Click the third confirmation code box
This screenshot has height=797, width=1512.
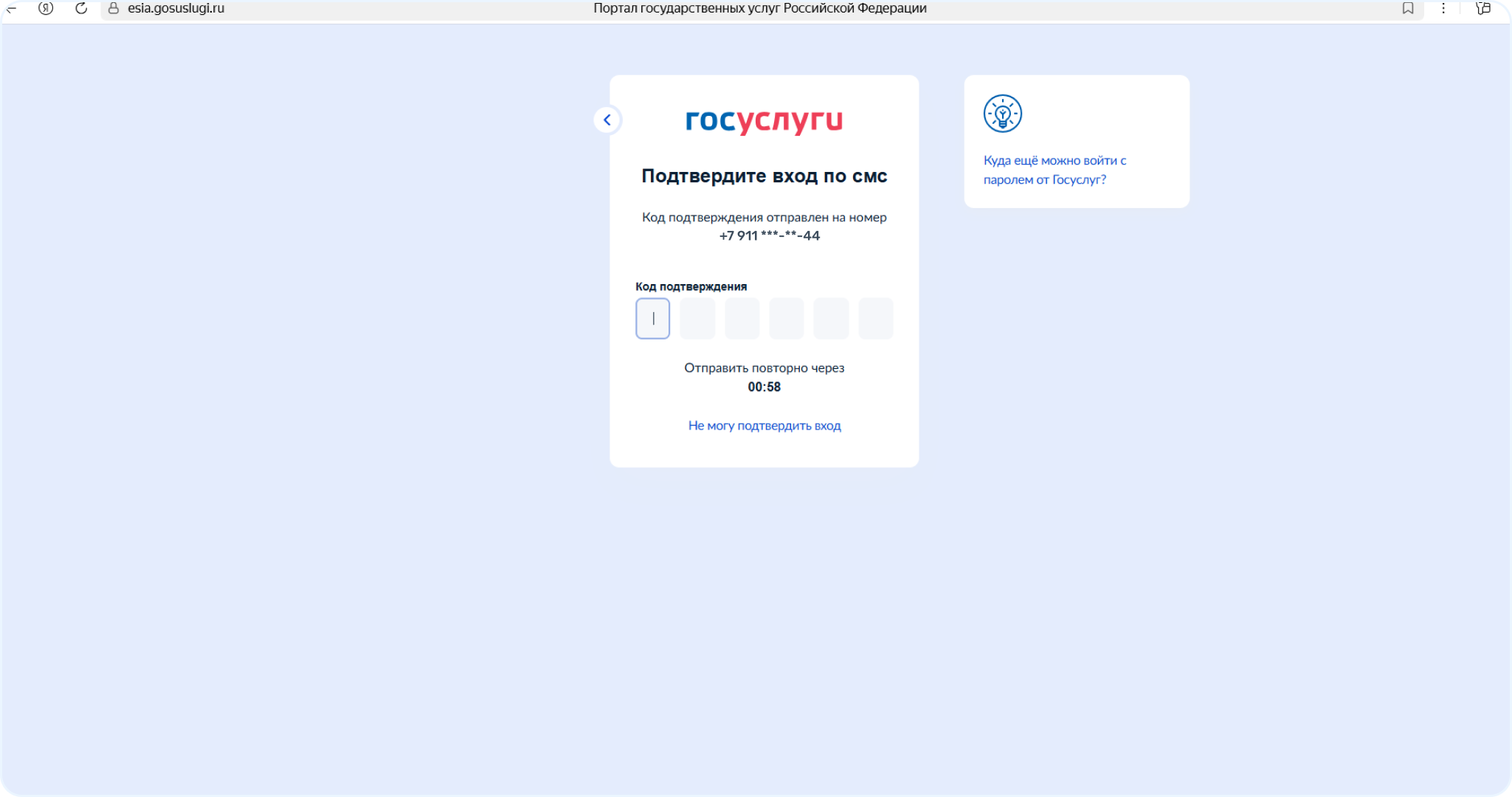(742, 319)
